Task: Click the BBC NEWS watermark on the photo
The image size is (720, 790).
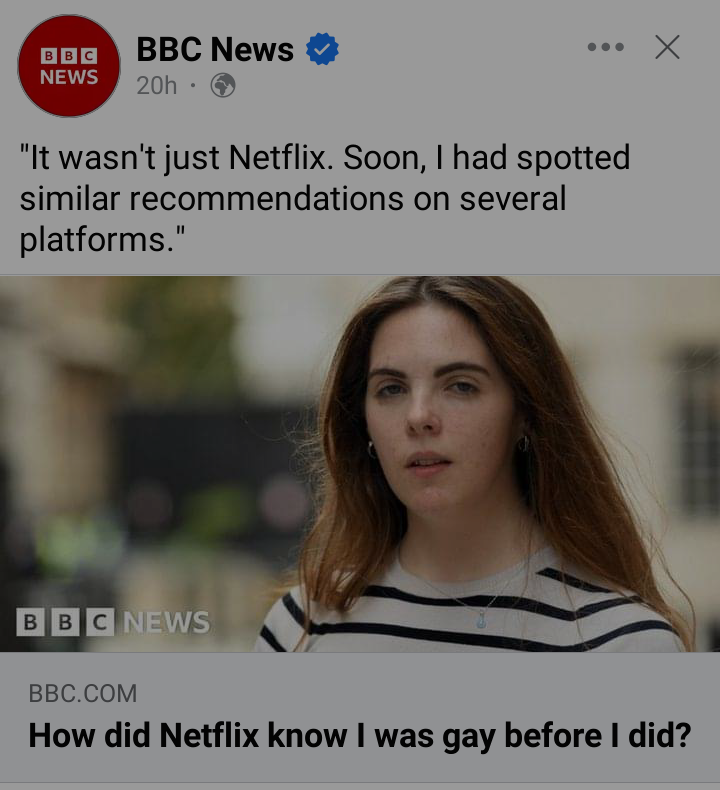Action: coord(113,622)
